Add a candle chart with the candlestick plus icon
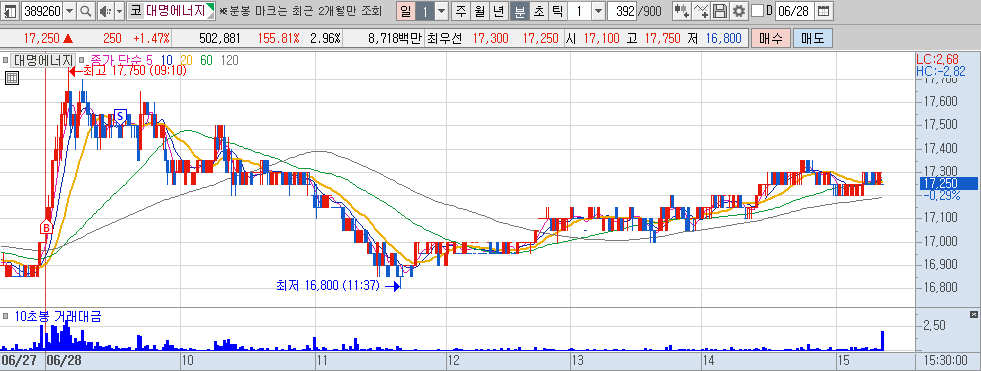This screenshot has width=981, height=371. (x=682, y=11)
